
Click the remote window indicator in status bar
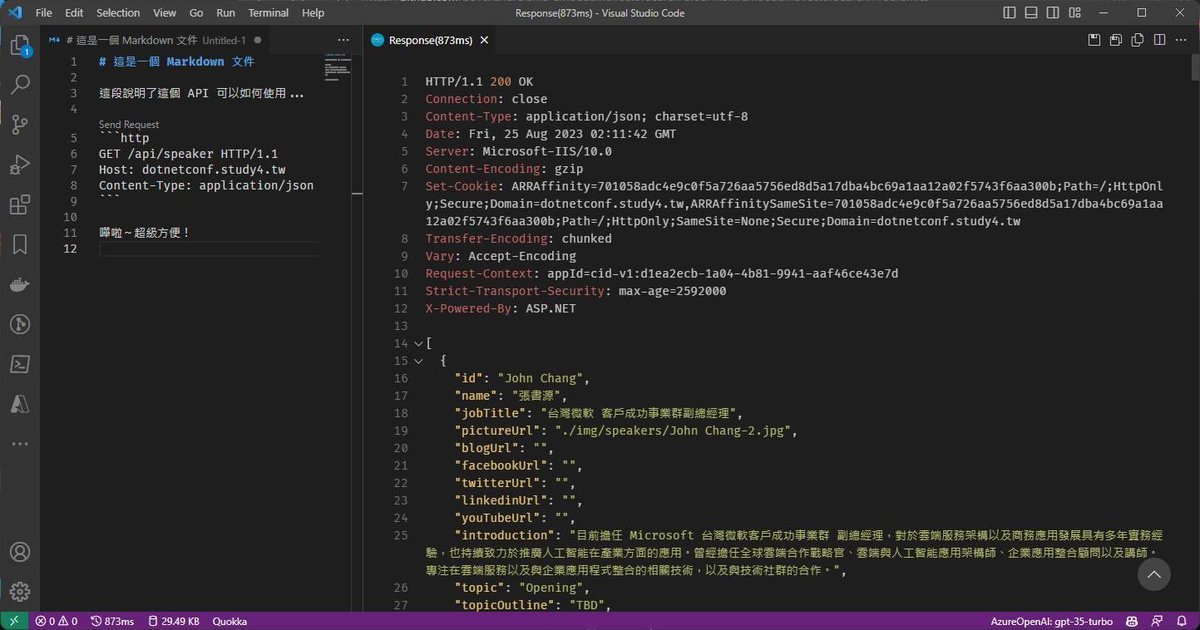pos(14,621)
